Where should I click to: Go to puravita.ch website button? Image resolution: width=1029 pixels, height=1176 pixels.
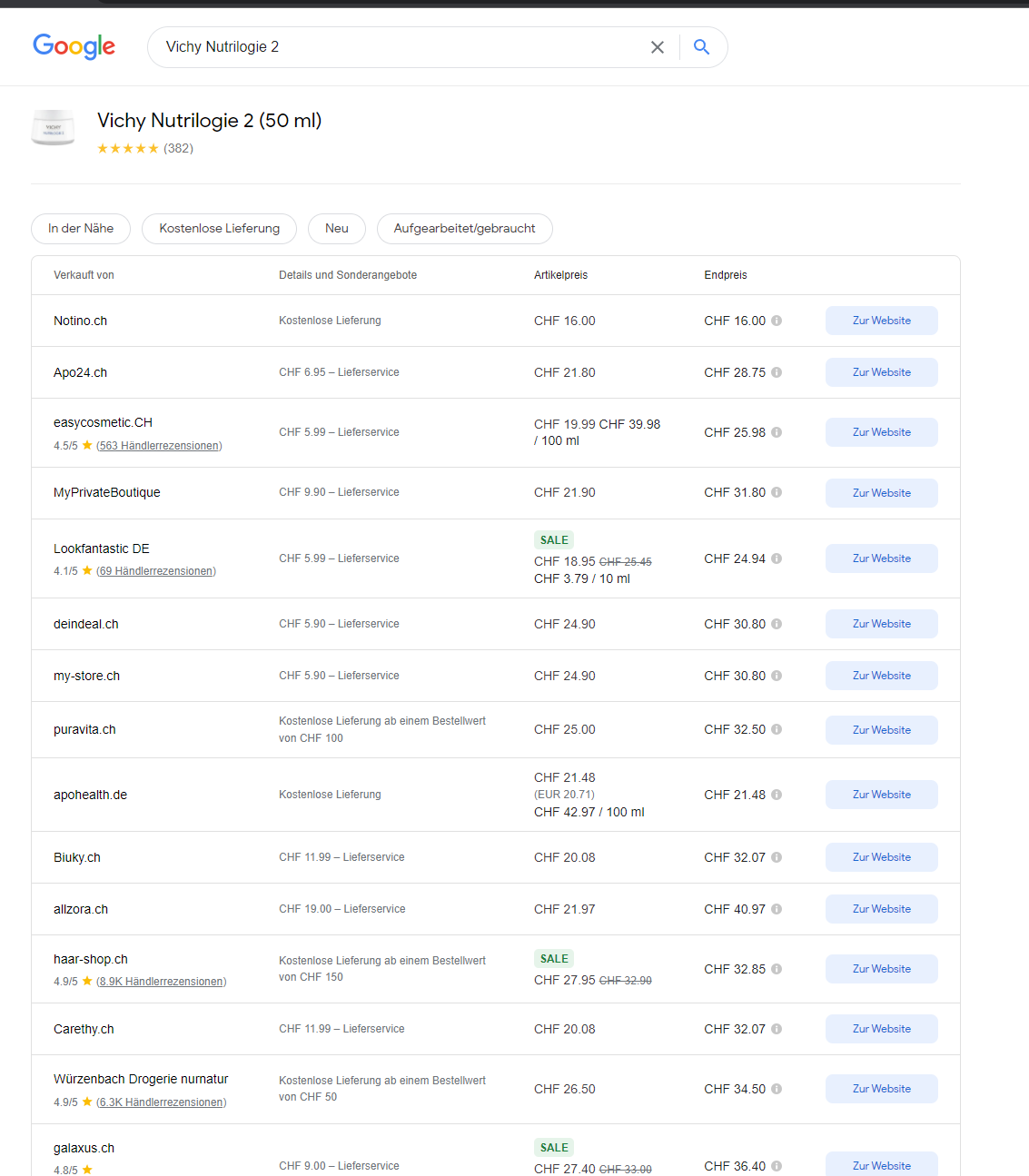click(881, 730)
